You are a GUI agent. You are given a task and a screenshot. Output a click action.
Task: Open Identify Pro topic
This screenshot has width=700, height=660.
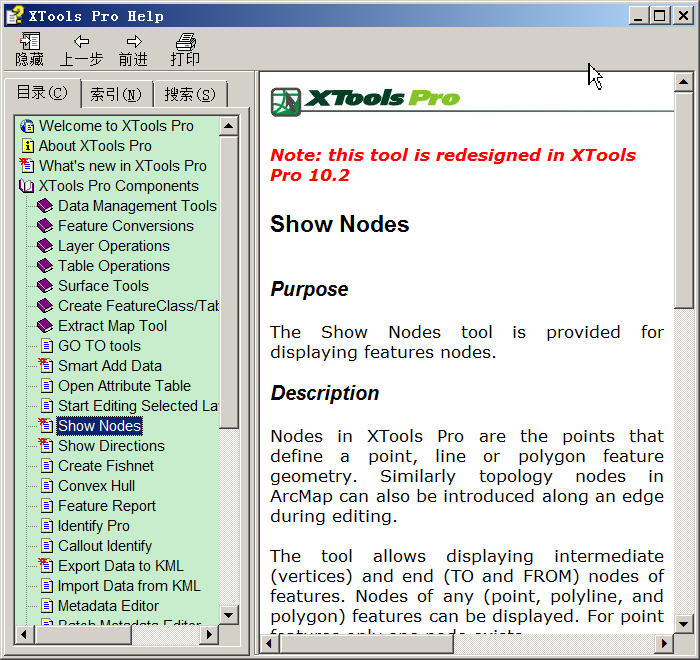tap(94, 526)
